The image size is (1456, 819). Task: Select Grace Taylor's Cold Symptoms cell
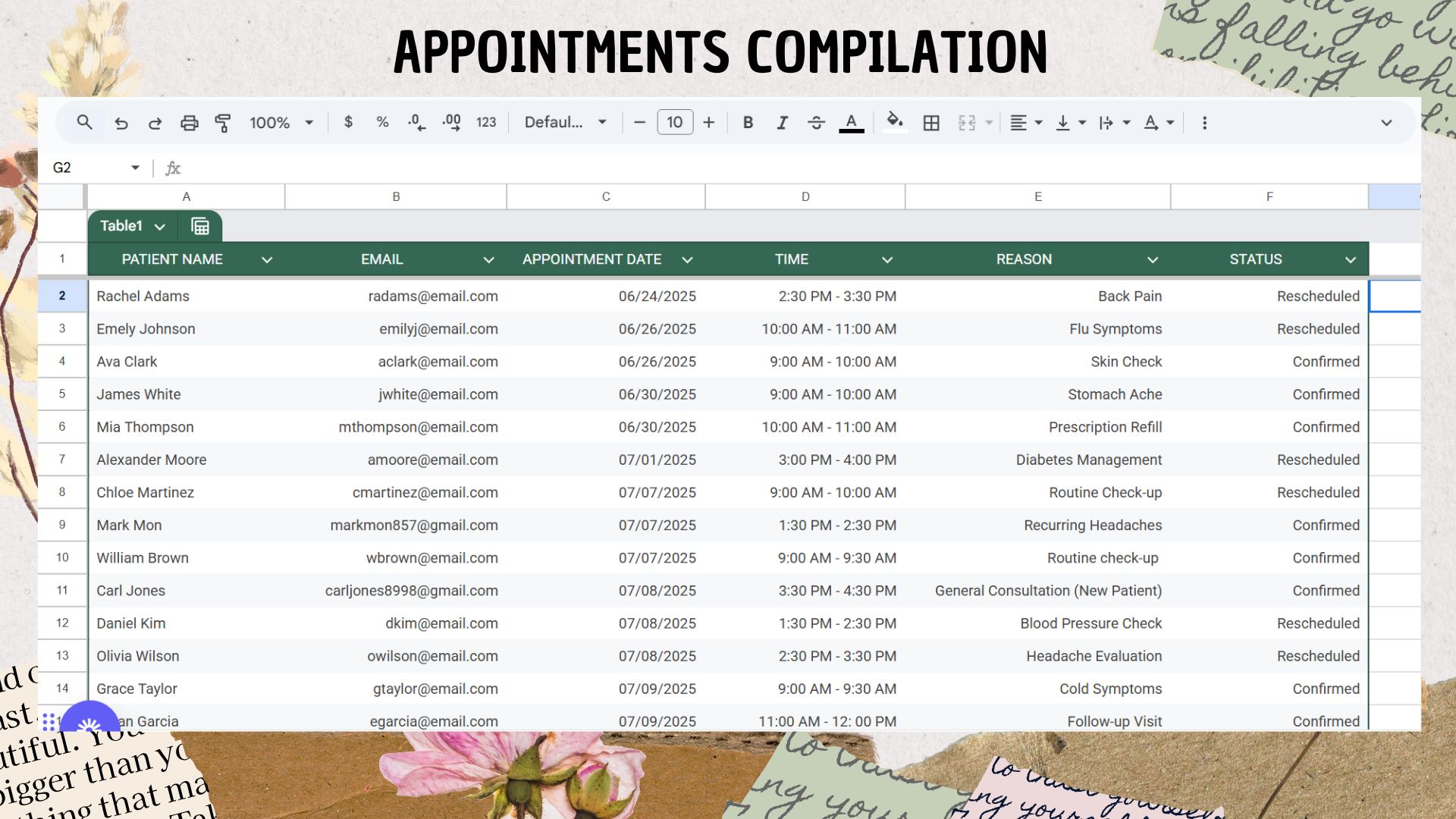1038,689
